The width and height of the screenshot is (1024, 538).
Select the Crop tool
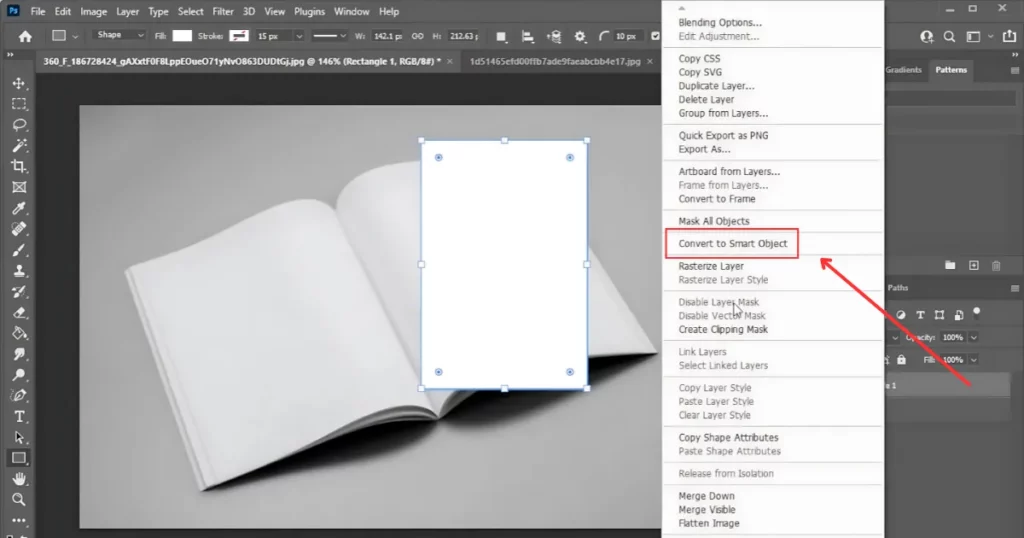pyautogui.click(x=19, y=166)
